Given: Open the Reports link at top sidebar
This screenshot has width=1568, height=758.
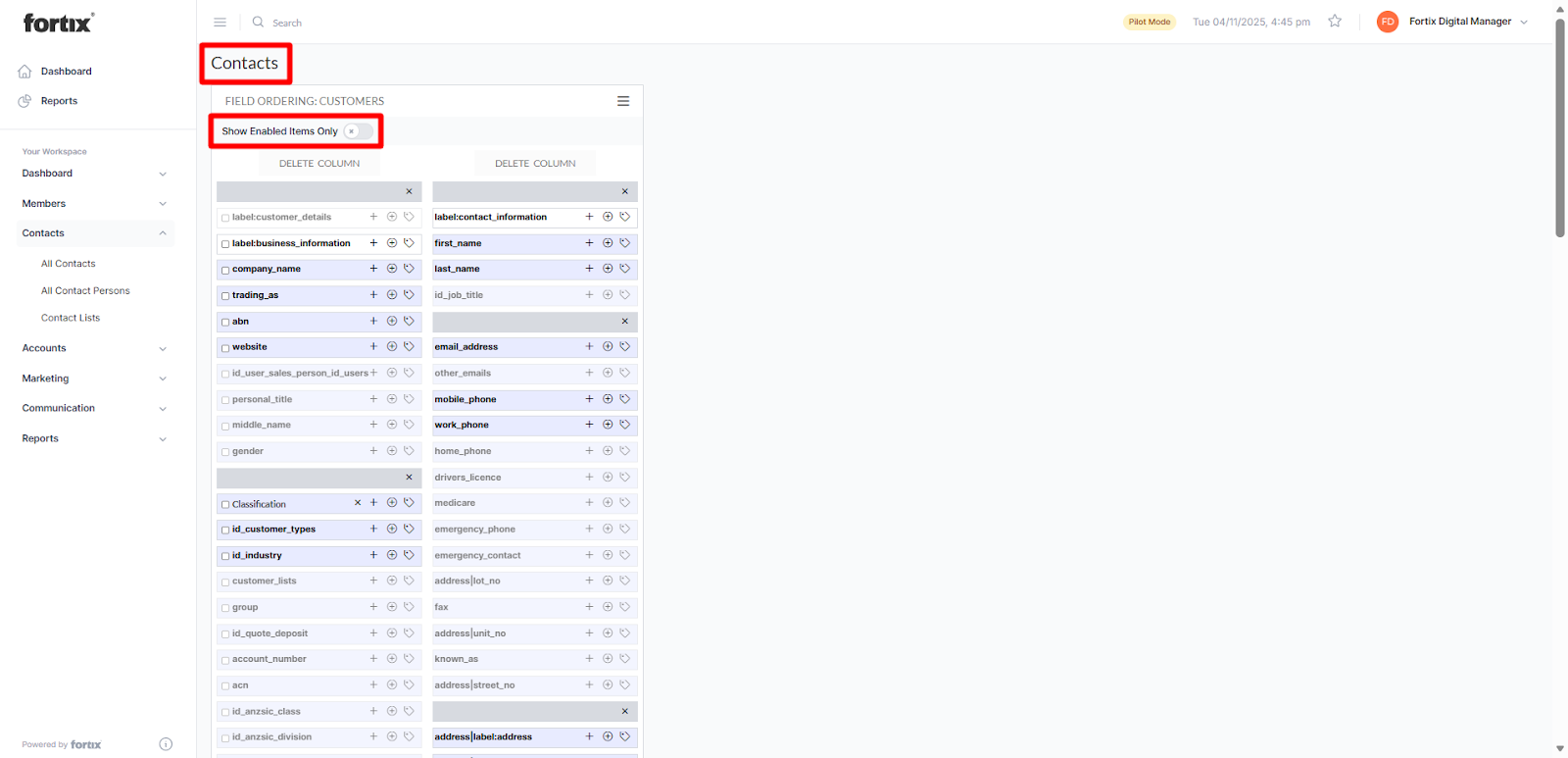Looking at the screenshot, I should [x=59, y=101].
